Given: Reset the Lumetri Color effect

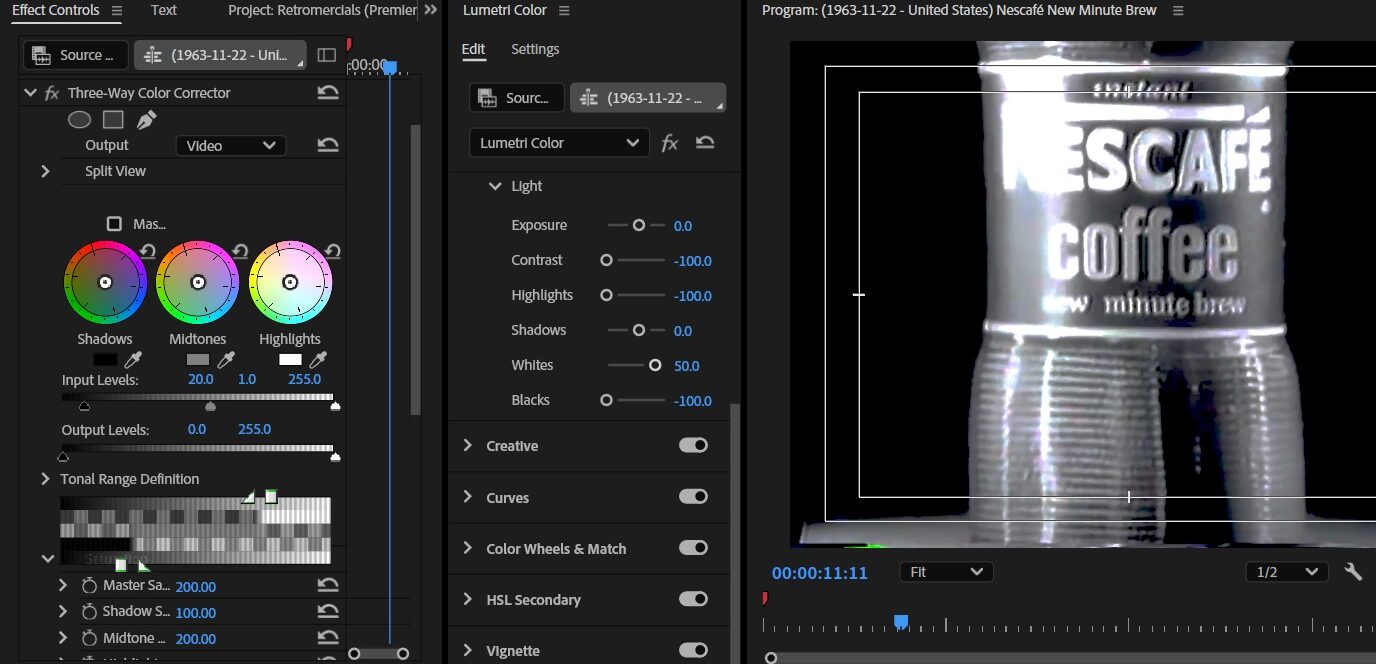Looking at the screenshot, I should pos(705,143).
